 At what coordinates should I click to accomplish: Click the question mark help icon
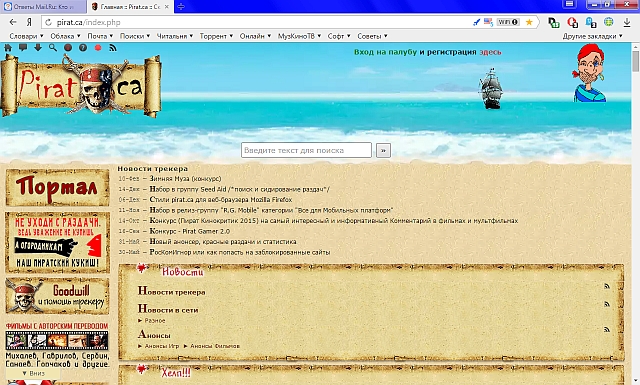pyautogui.click(x=83, y=48)
